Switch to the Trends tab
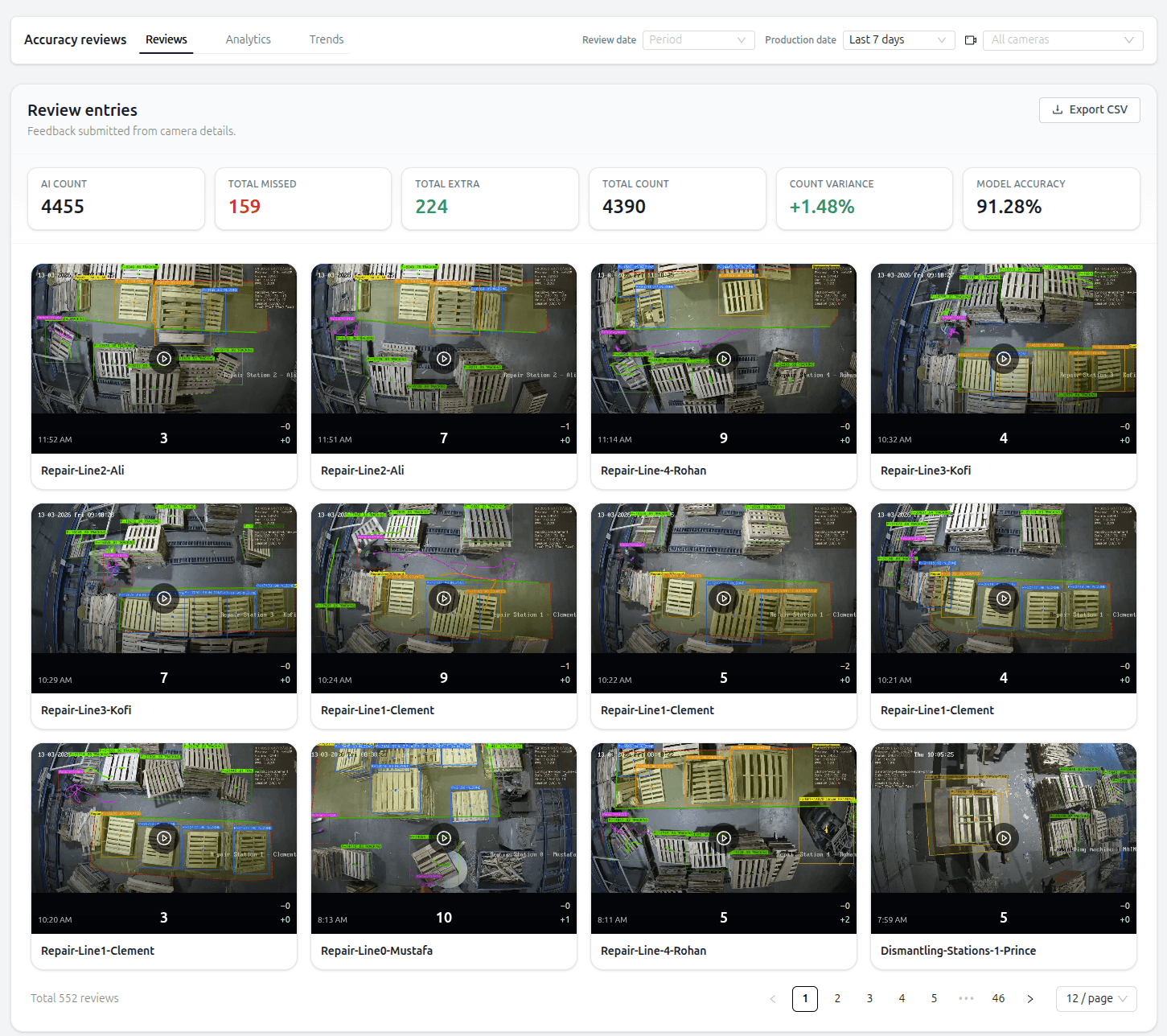This screenshot has height=1036, width=1167. coord(326,39)
